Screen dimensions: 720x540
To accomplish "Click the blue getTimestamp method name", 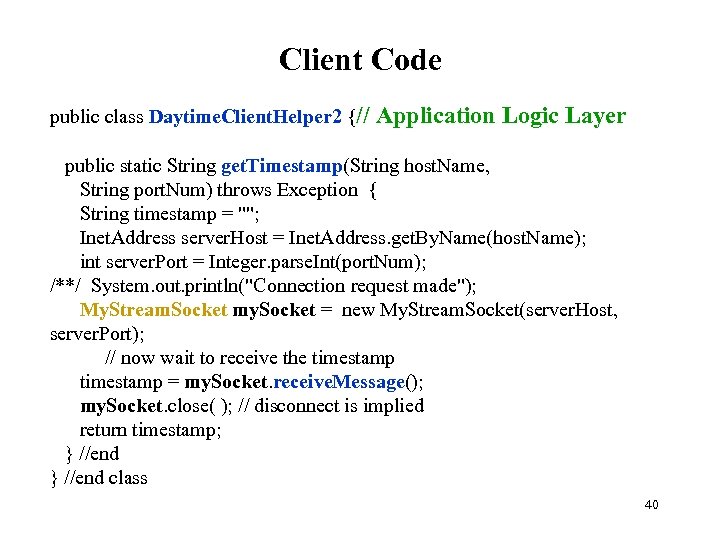I will pyautogui.click(x=282, y=166).
